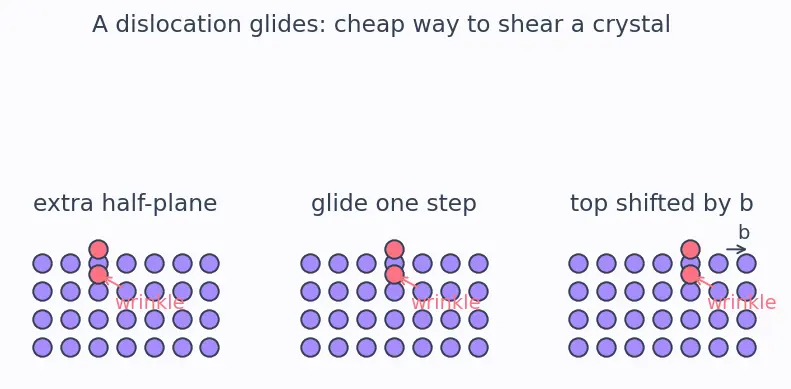
Task: Select the 'extra half-plane' panel heading
Action: 125,204
